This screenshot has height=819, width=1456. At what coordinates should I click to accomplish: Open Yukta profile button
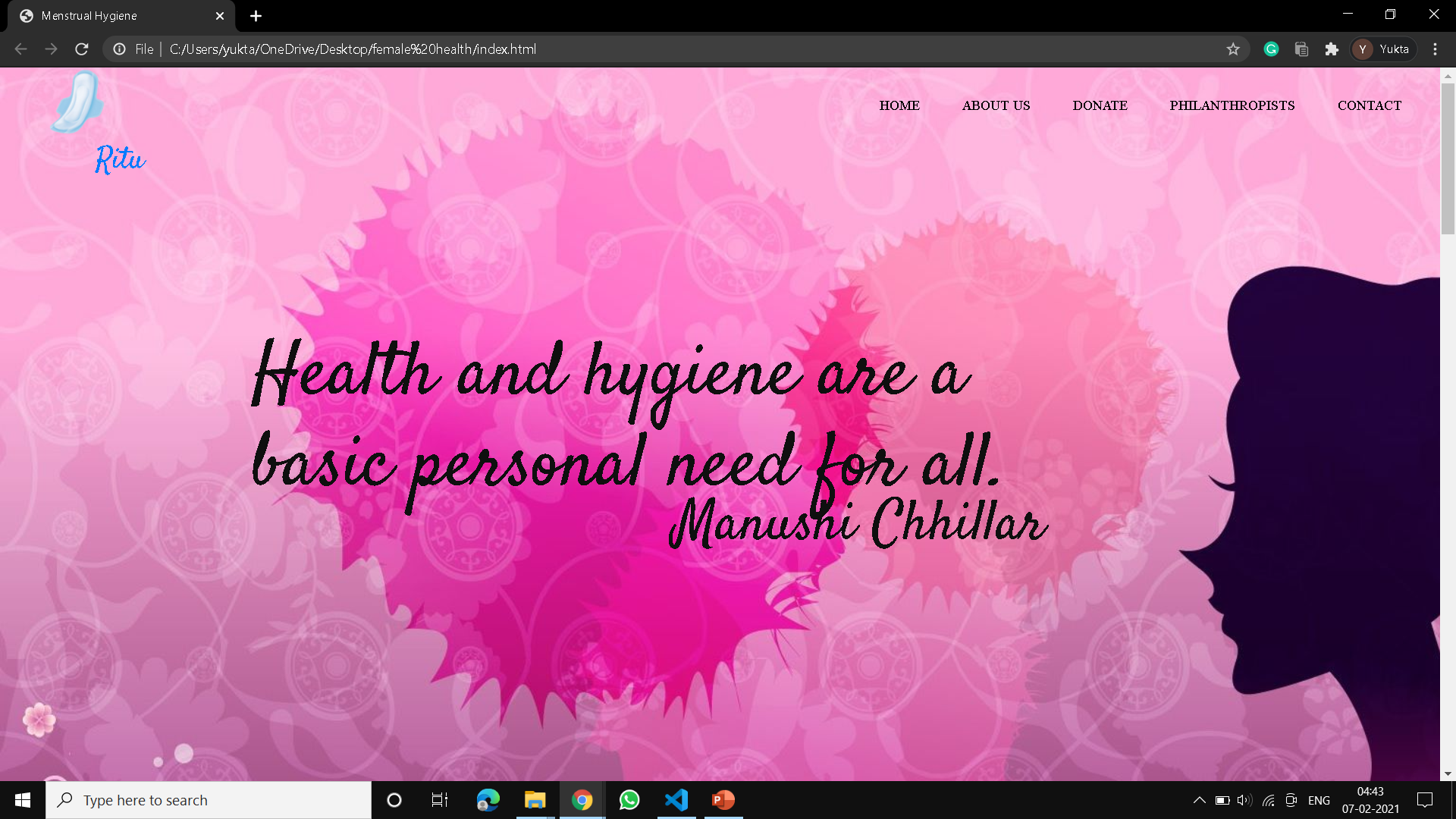coord(1383,49)
